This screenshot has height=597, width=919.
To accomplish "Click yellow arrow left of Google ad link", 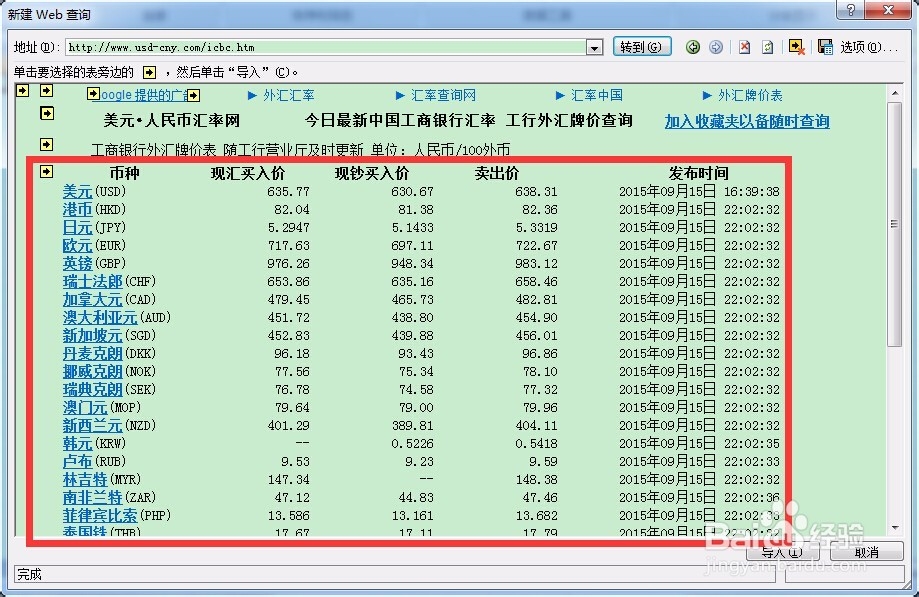I will coord(93,94).
